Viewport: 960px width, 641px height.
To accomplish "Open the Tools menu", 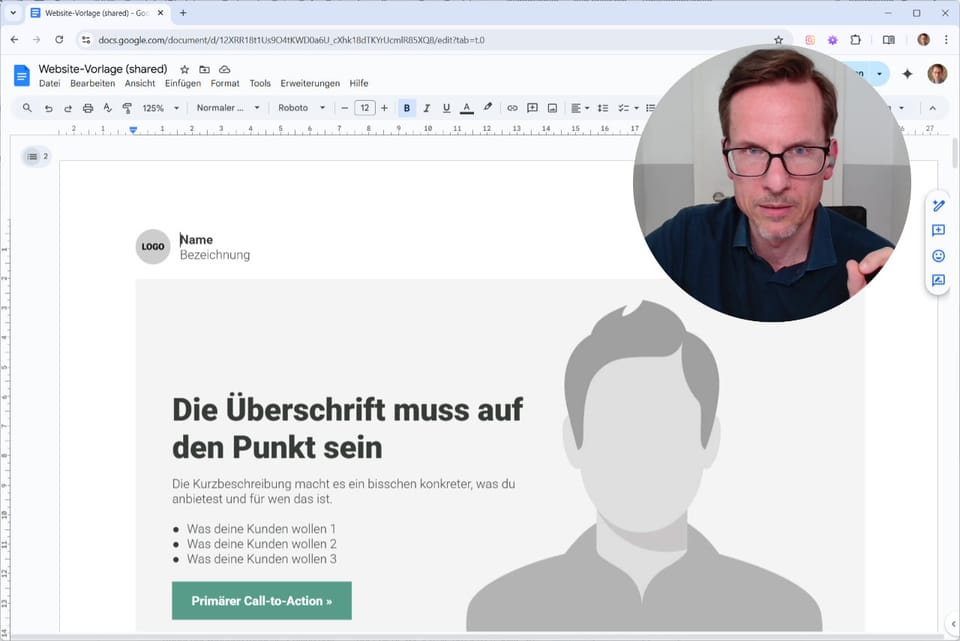I will pos(260,83).
